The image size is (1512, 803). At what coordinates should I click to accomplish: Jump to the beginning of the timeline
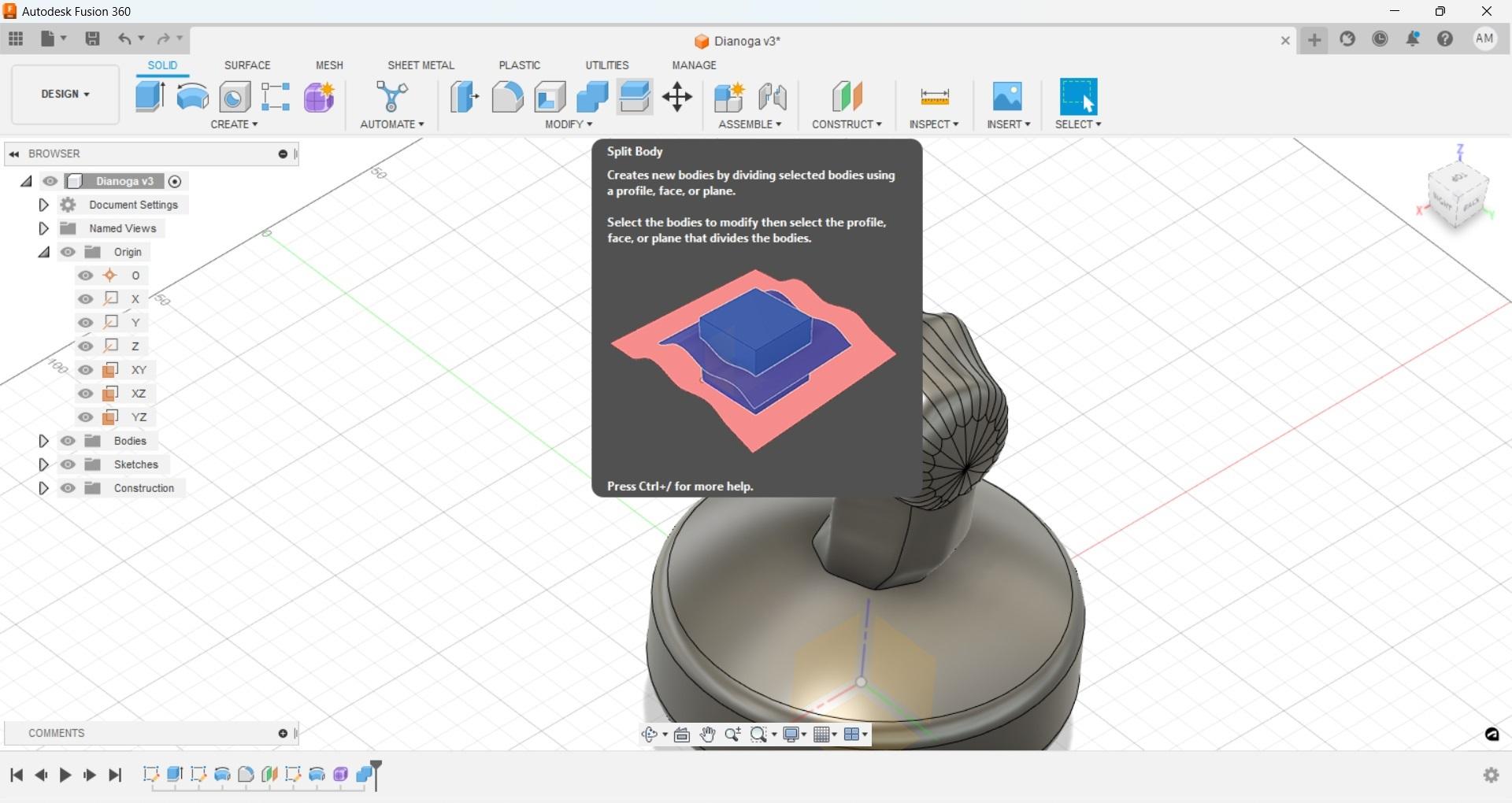click(x=17, y=775)
